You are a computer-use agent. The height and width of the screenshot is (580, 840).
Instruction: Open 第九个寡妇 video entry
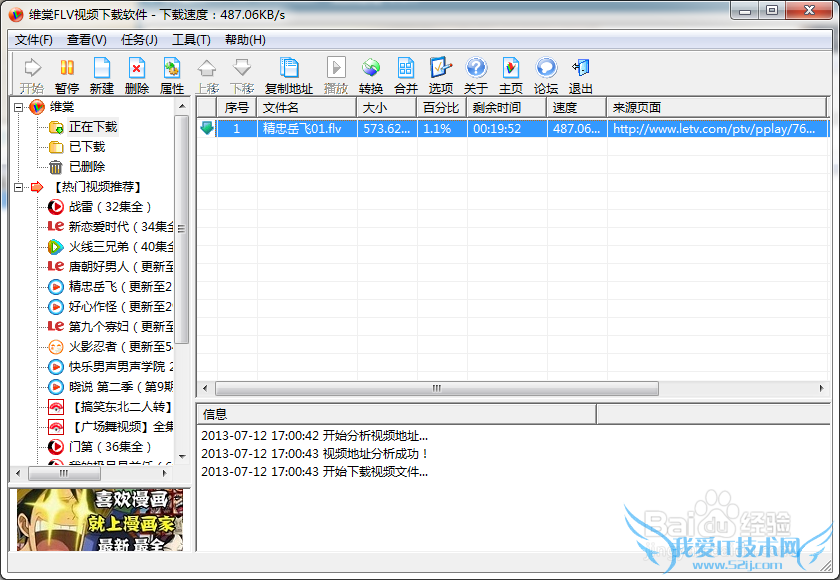click(x=121, y=327)
